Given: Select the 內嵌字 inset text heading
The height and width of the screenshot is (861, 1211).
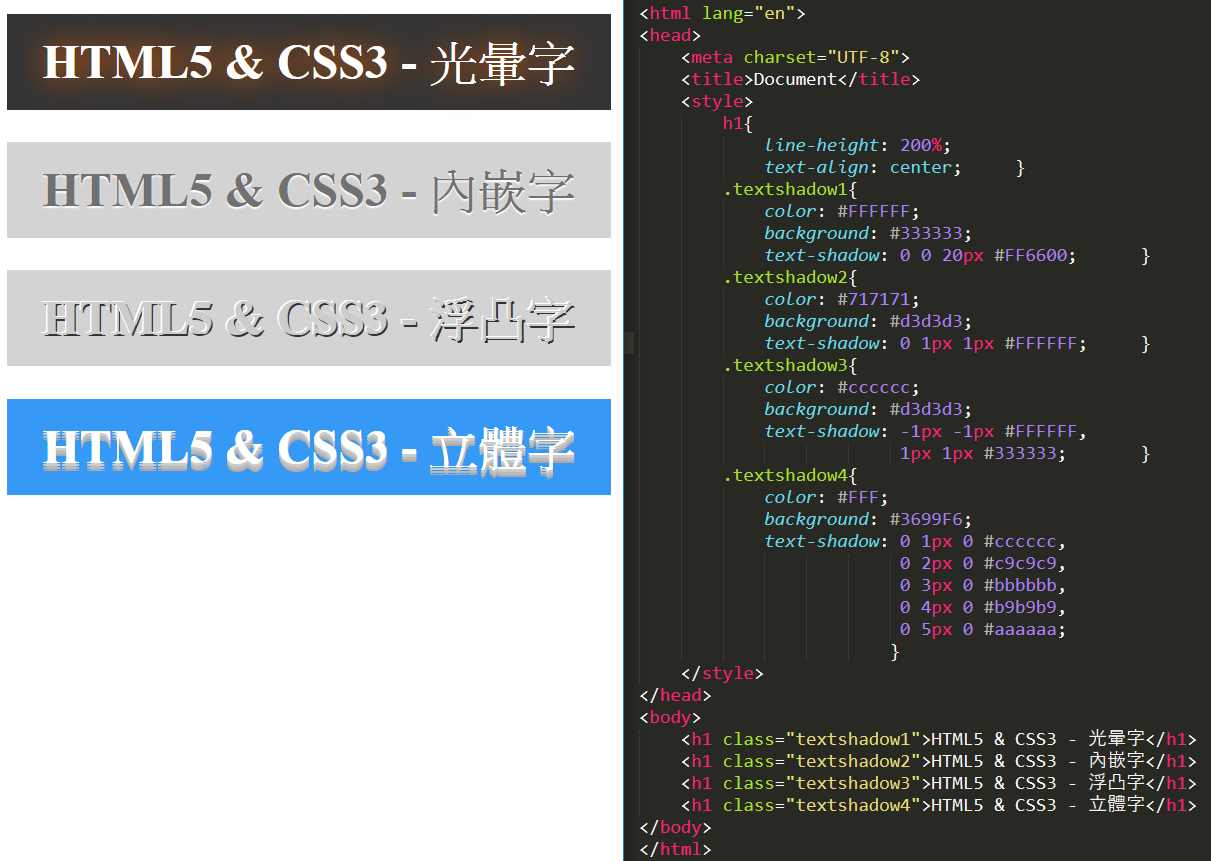Looking at the screenshot, I should [x=308, y=191].
